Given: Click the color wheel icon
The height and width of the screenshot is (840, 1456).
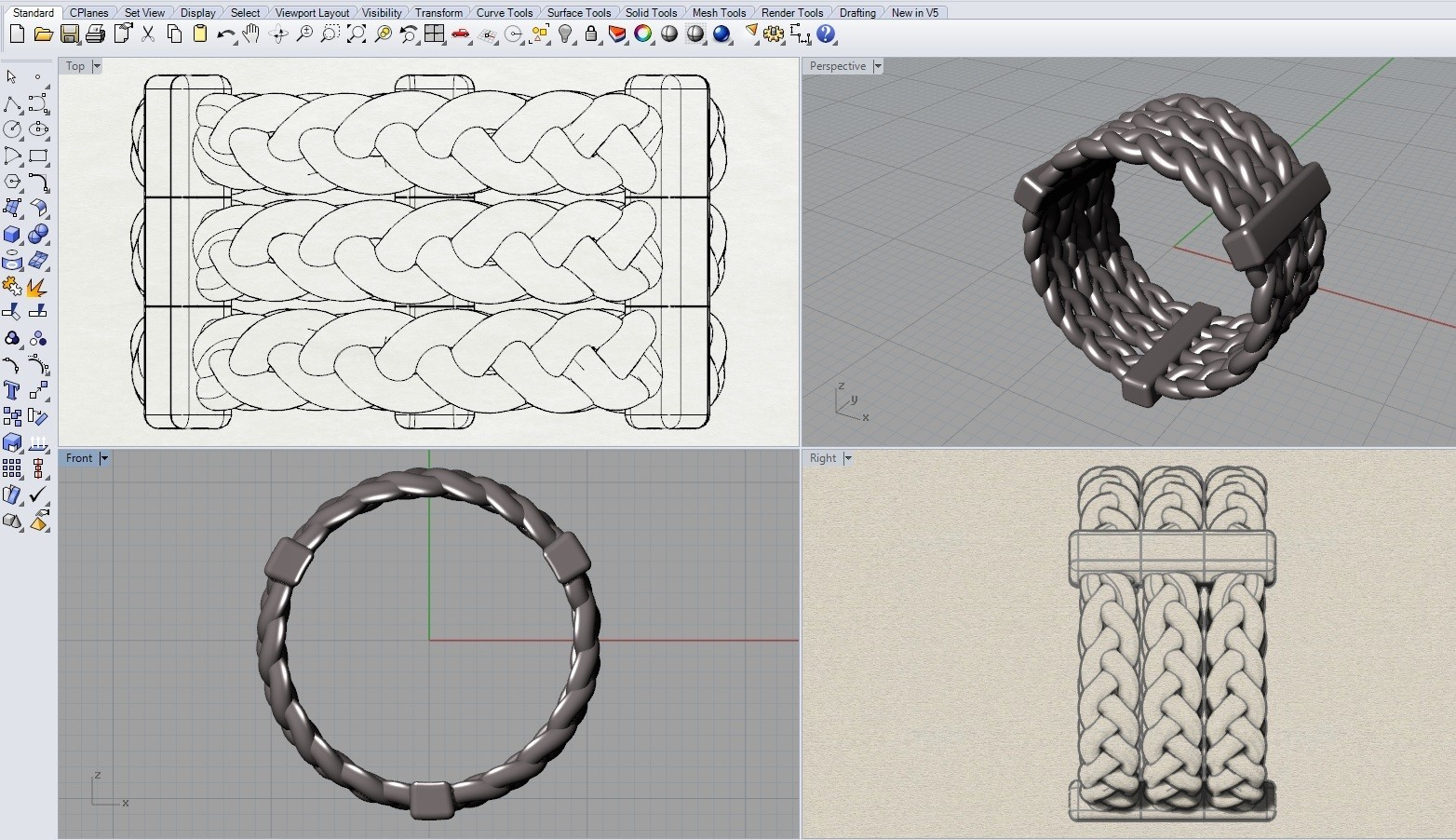Looking at the screenshot, I should (643, 34).
